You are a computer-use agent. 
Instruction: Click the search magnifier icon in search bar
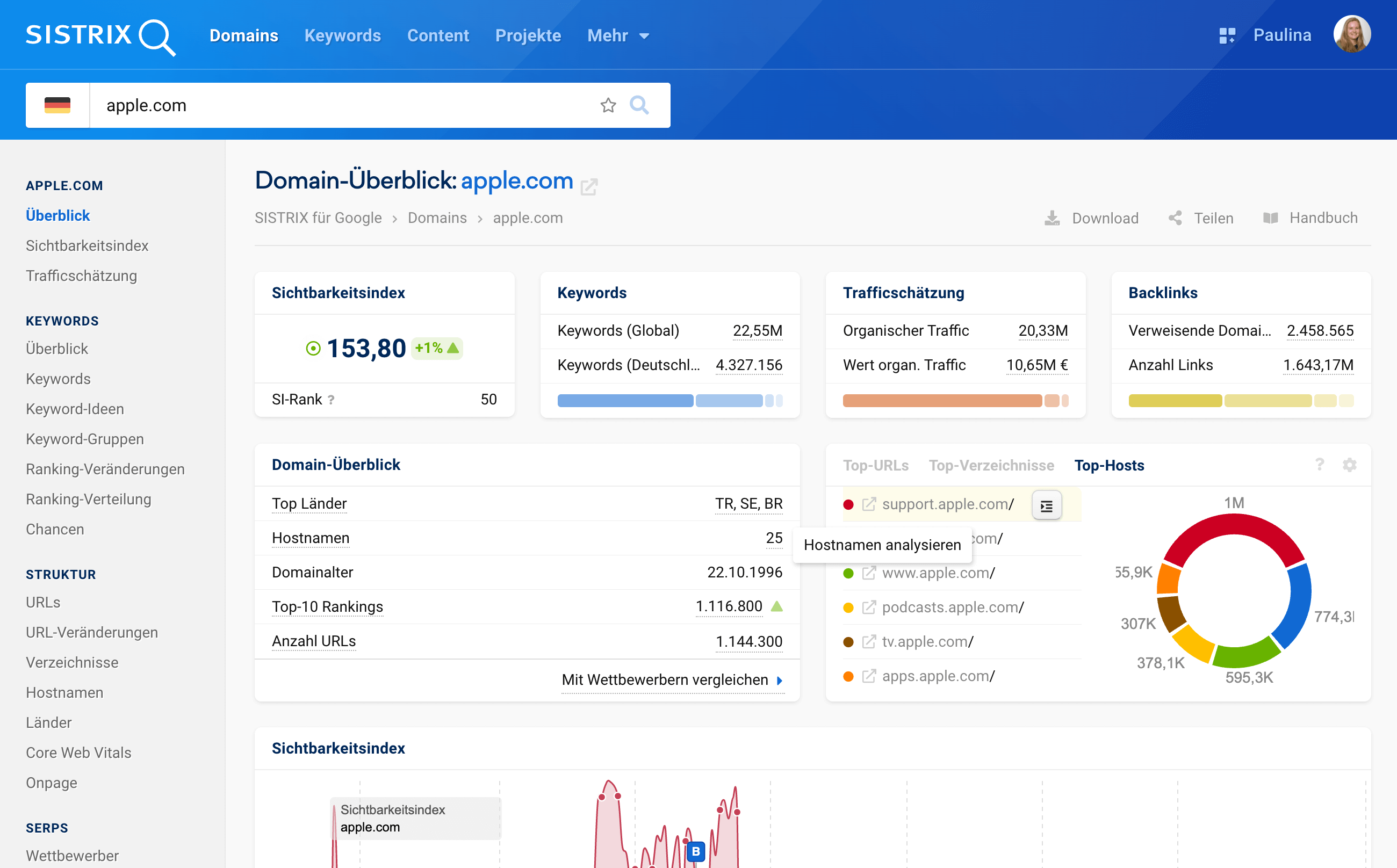[638, 105]
